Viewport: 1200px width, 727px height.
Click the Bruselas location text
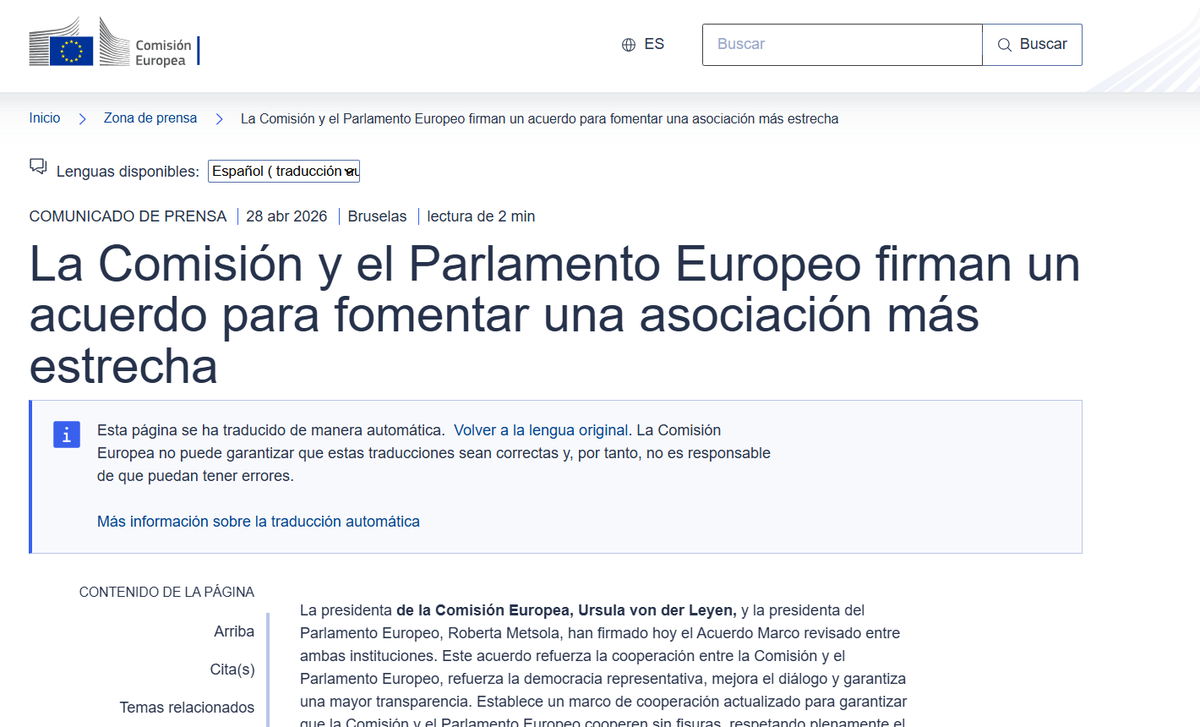[x=377, y=216]
